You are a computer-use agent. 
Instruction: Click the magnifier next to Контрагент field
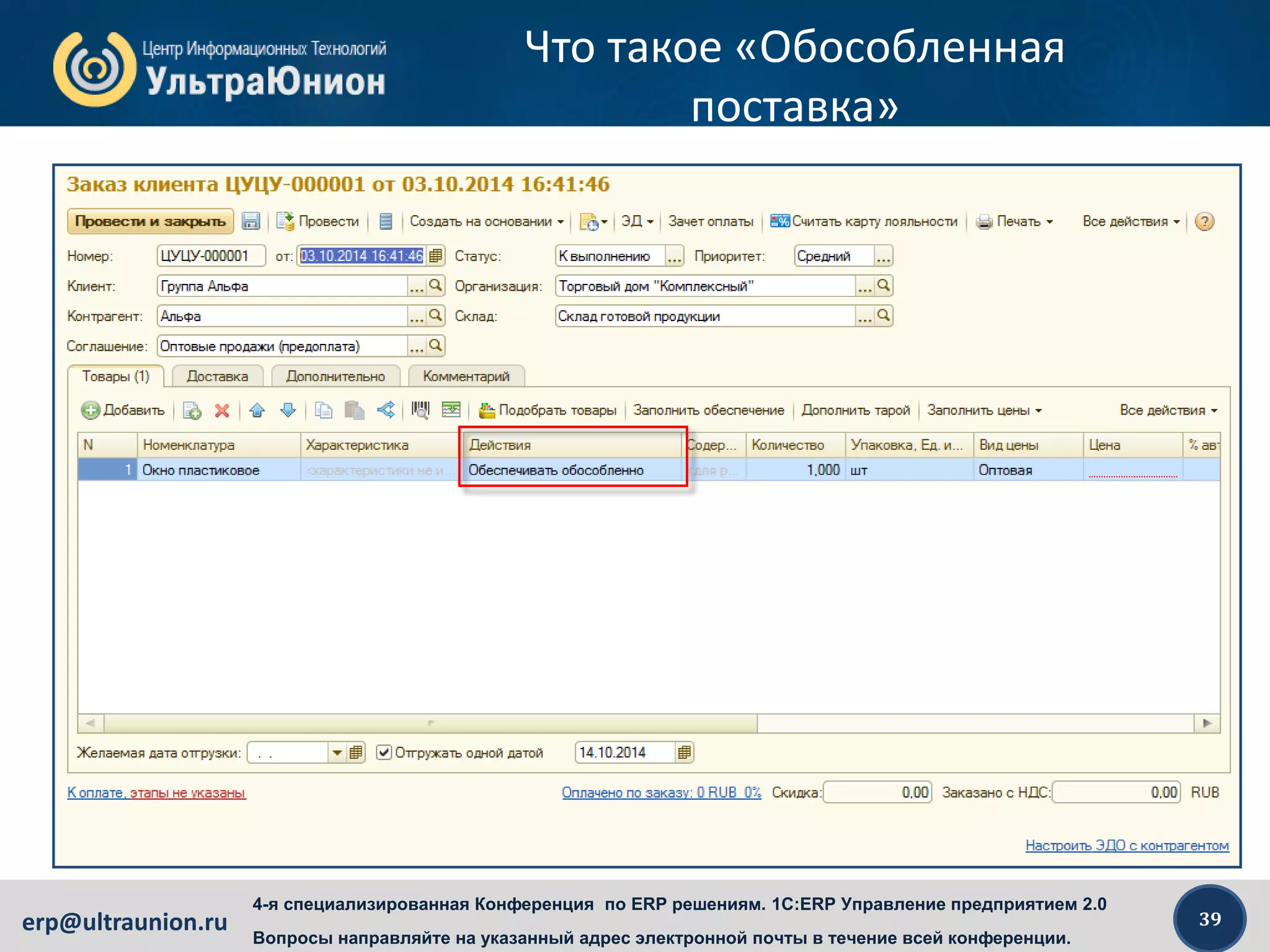tap(436, 315)
